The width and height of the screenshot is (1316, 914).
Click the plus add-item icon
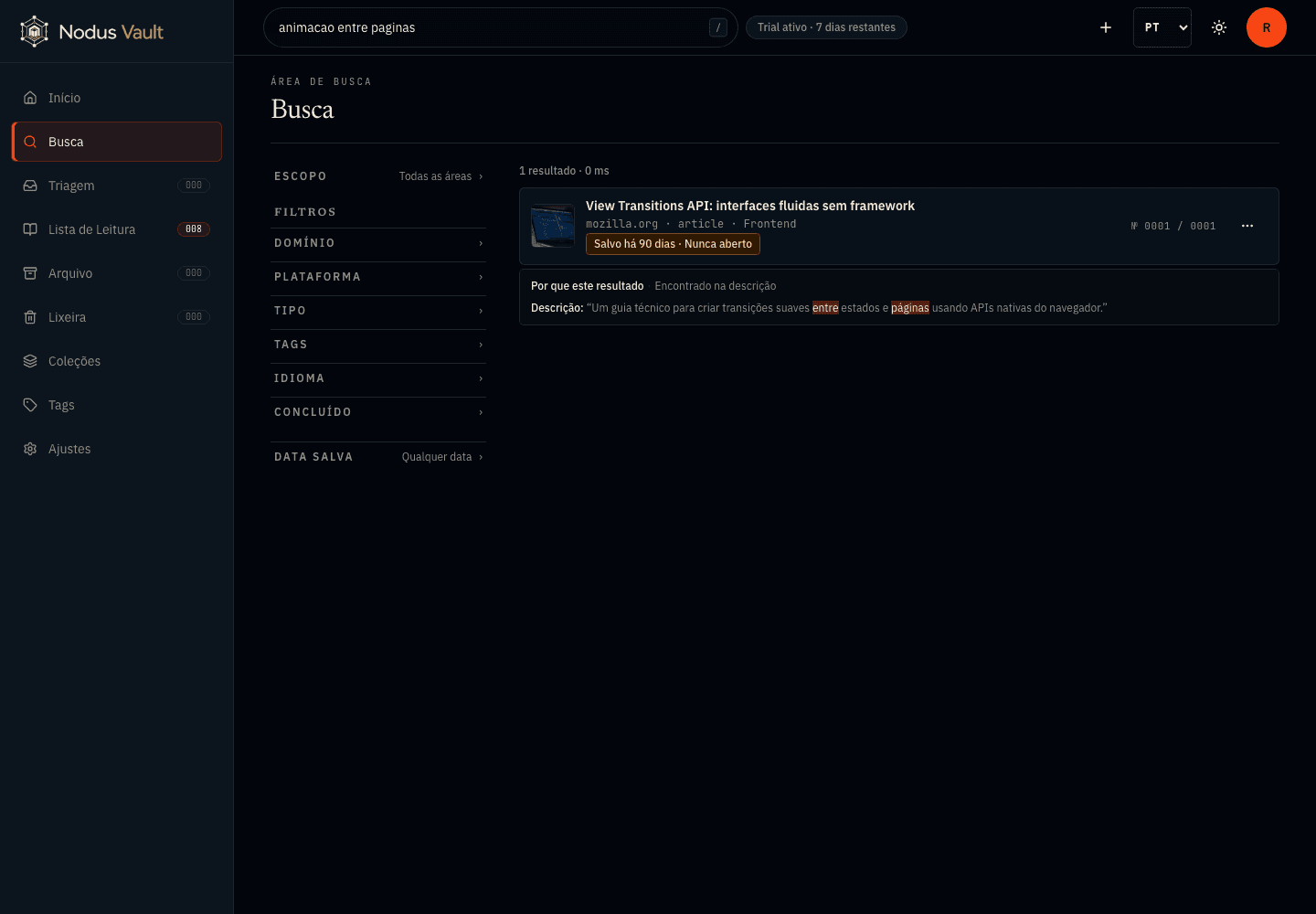coord(1106,27)
